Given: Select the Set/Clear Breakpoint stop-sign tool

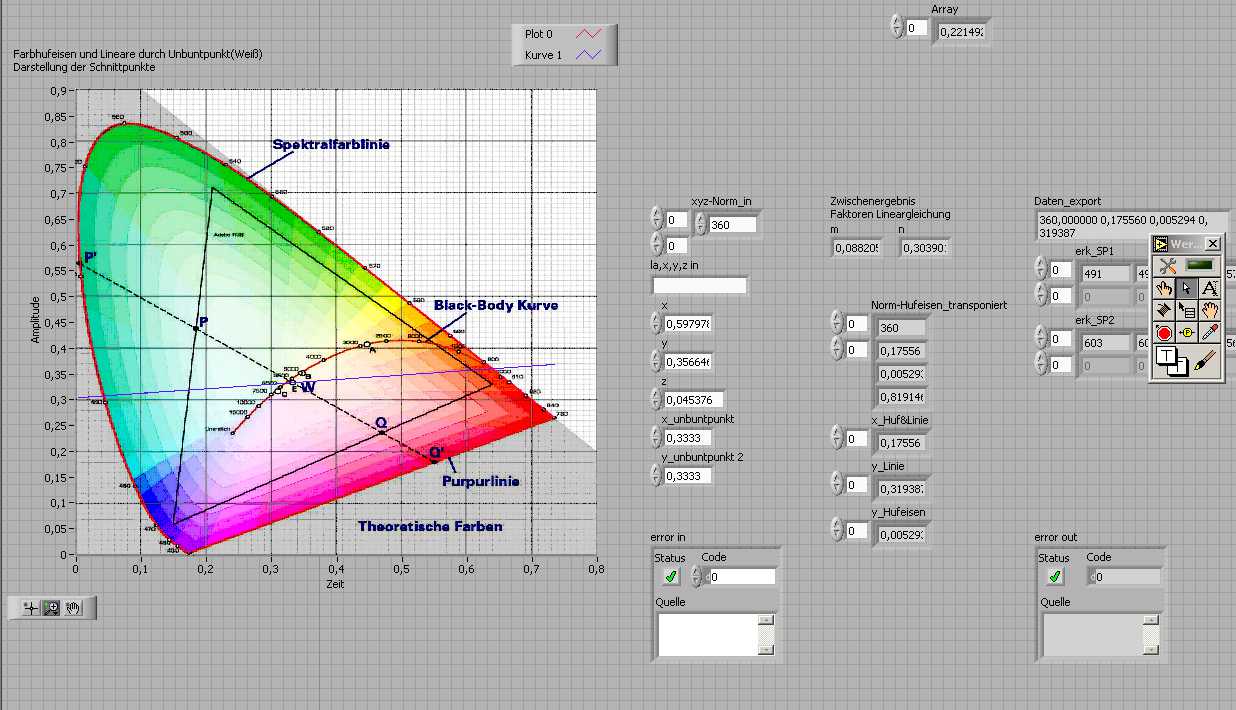Looking at the screenshot, I should click(x=1164, y=333).
